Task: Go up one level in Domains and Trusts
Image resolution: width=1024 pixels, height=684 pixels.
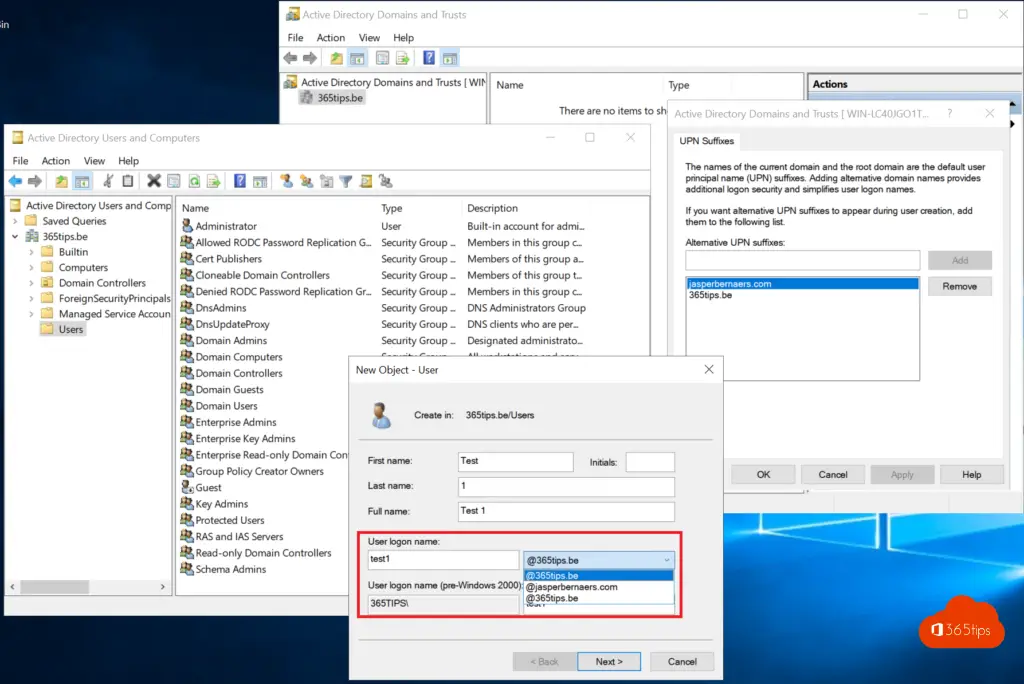Action: coord(336,58)
